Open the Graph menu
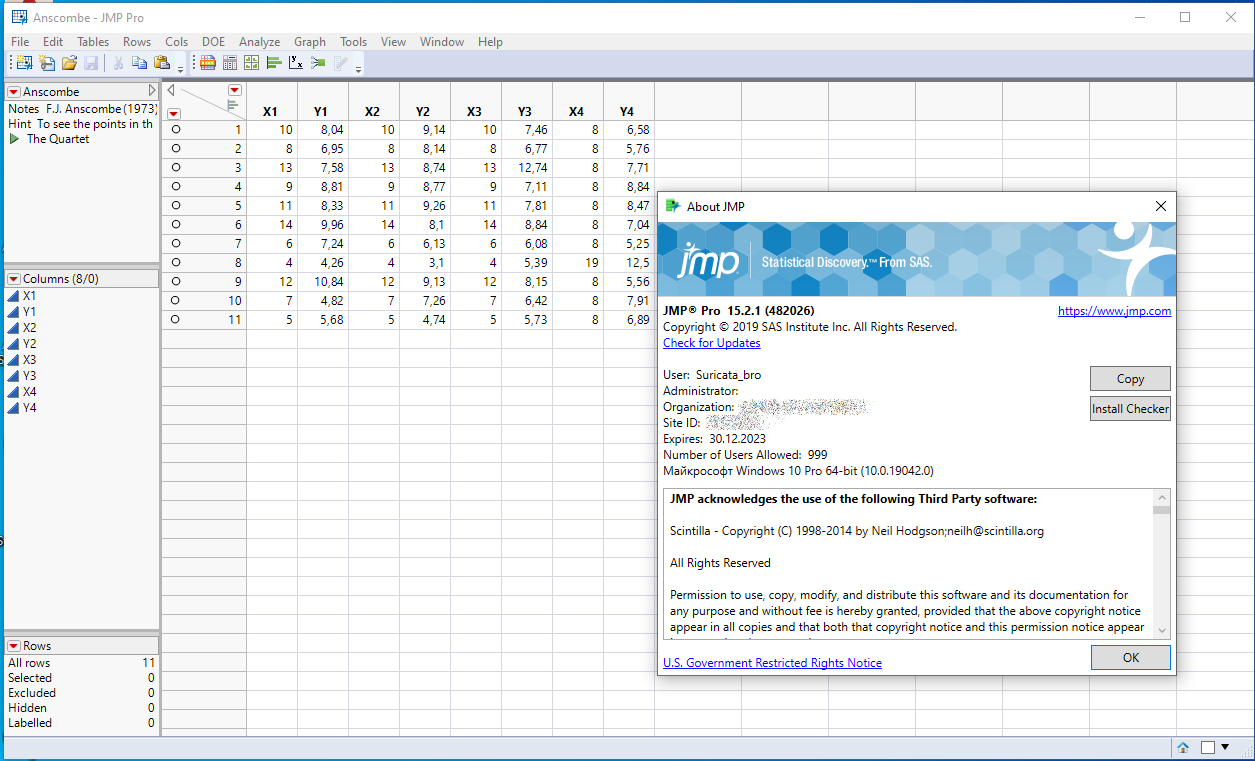 pos(310,42)
